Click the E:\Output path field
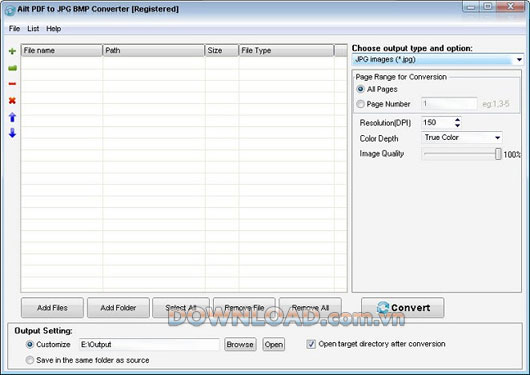This screenshot has height=375, width=530. pos(149,344)
